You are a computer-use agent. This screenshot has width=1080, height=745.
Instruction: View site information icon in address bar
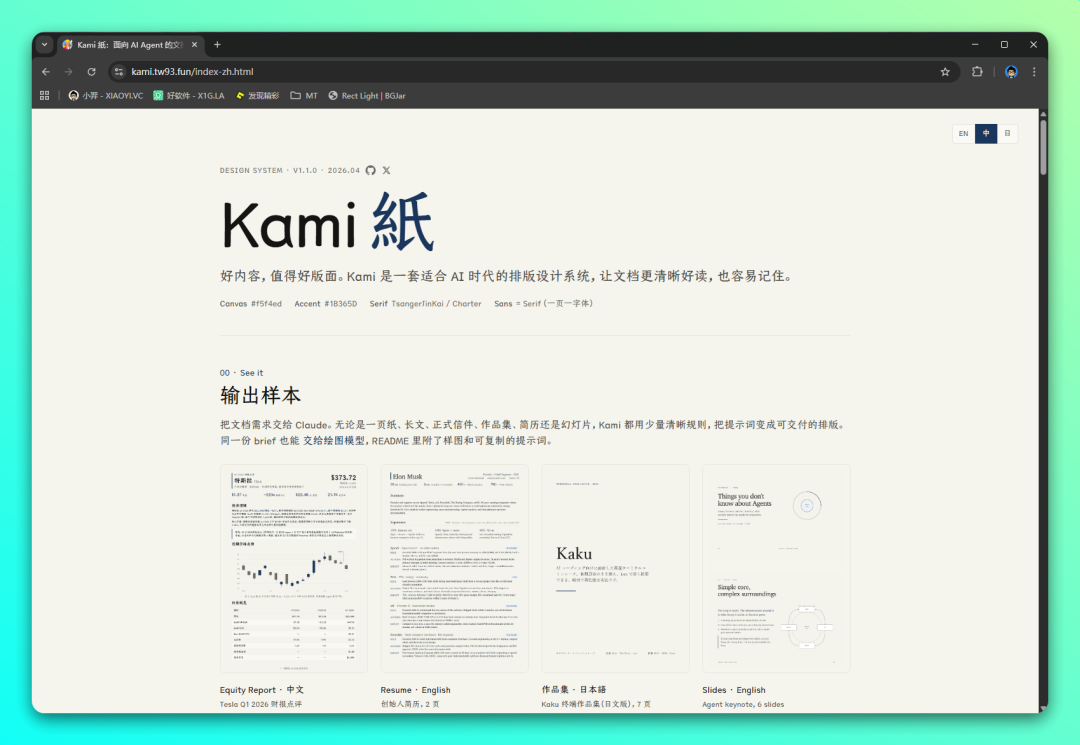tap(118, 72)
